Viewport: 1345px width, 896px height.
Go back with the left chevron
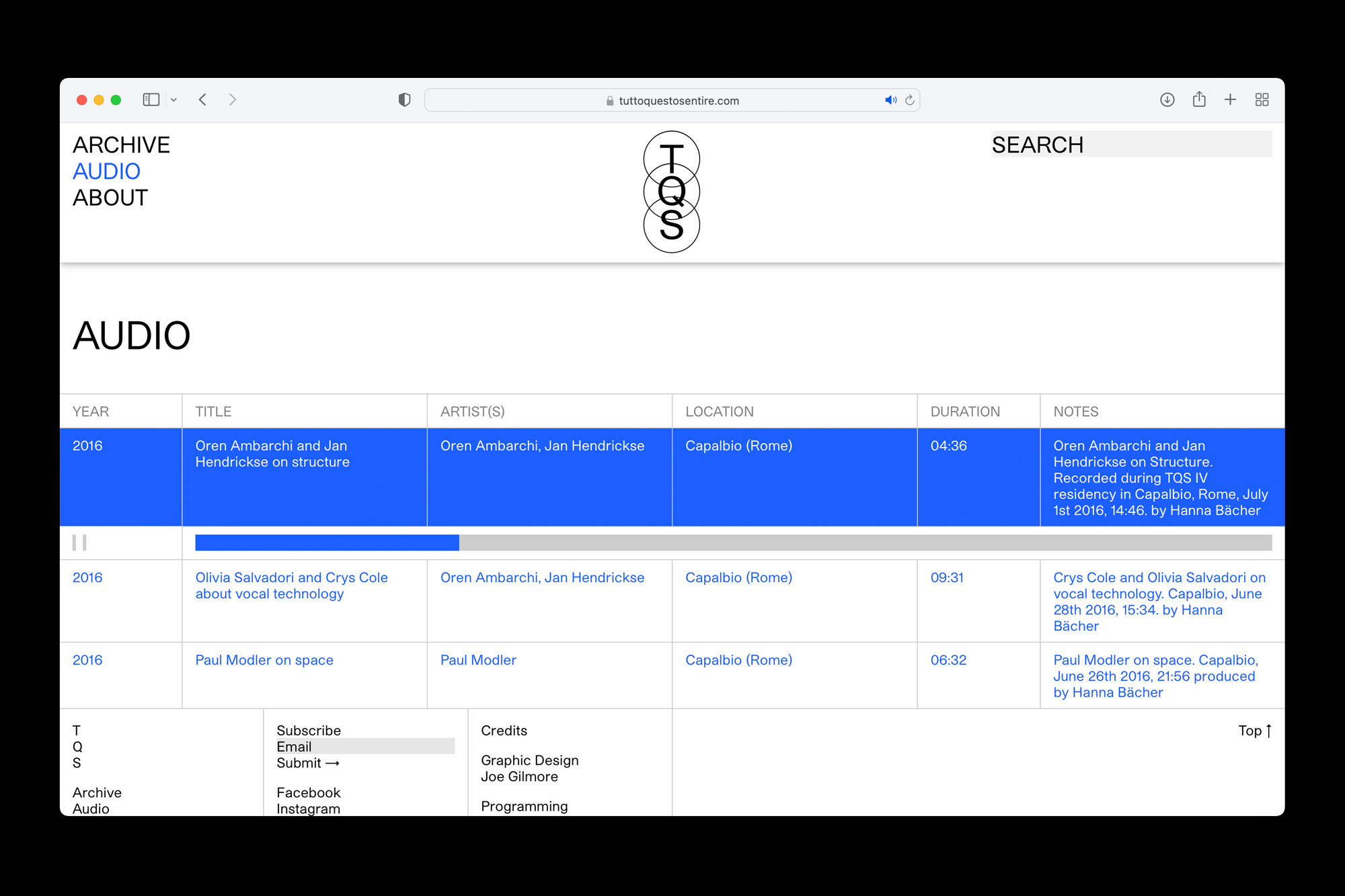[202, 99]
